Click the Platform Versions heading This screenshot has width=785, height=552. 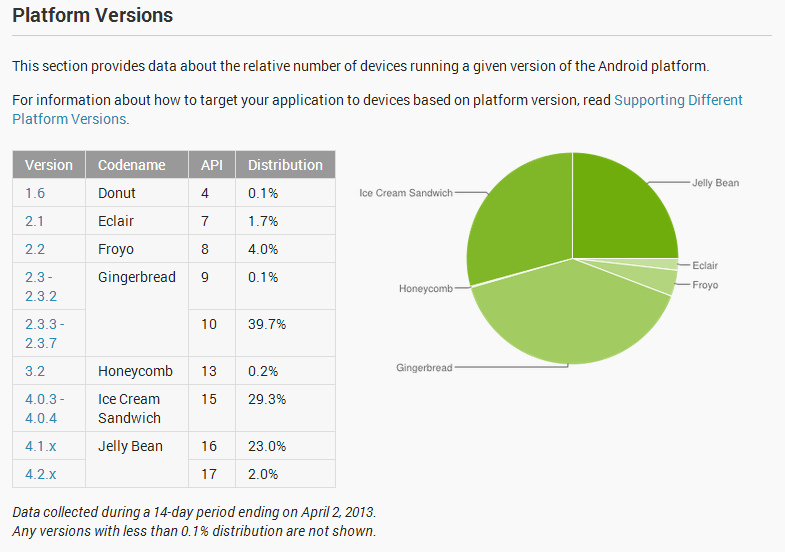click(92, 16)
